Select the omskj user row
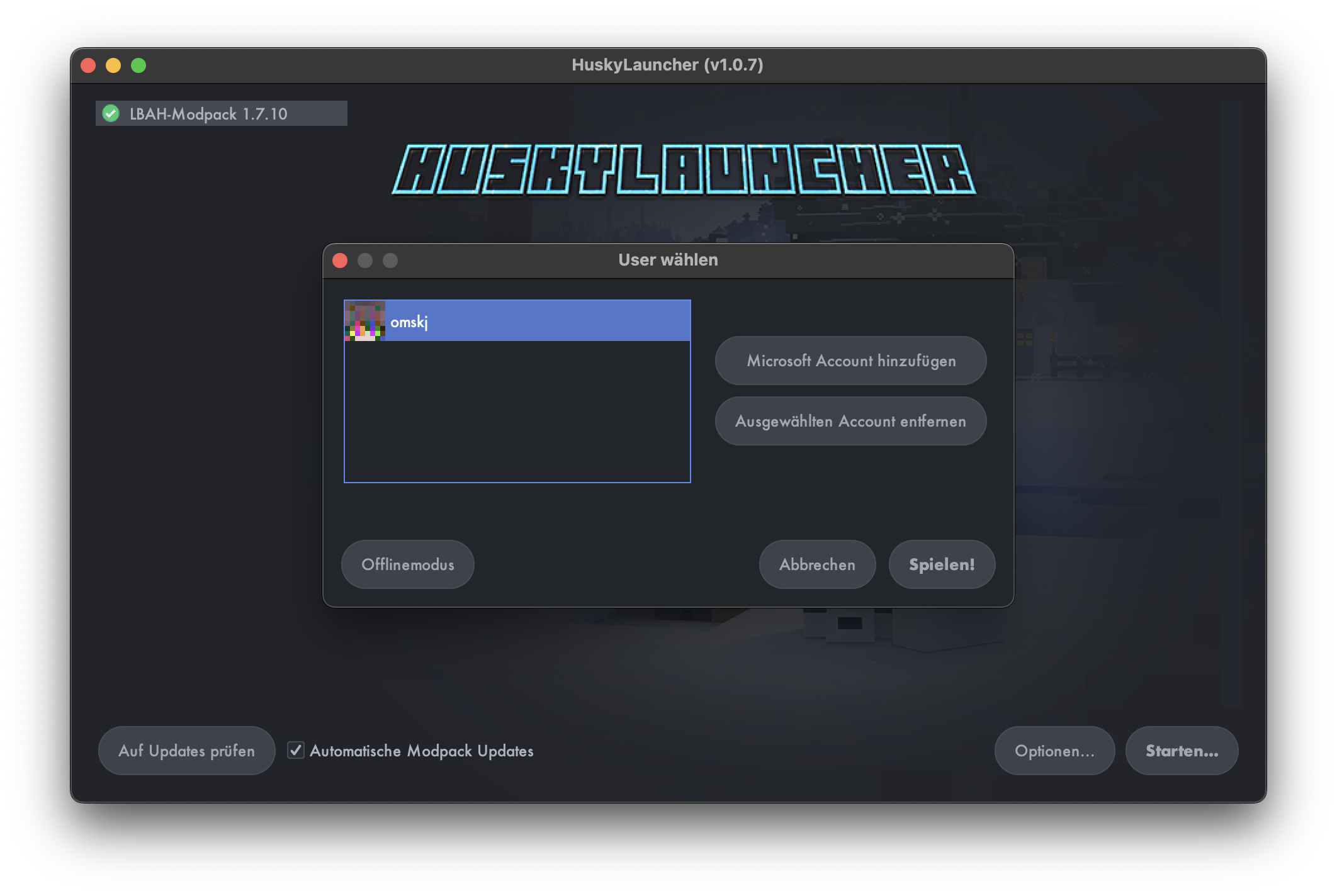The image size is (1337, 896). [x=517, y=321]
